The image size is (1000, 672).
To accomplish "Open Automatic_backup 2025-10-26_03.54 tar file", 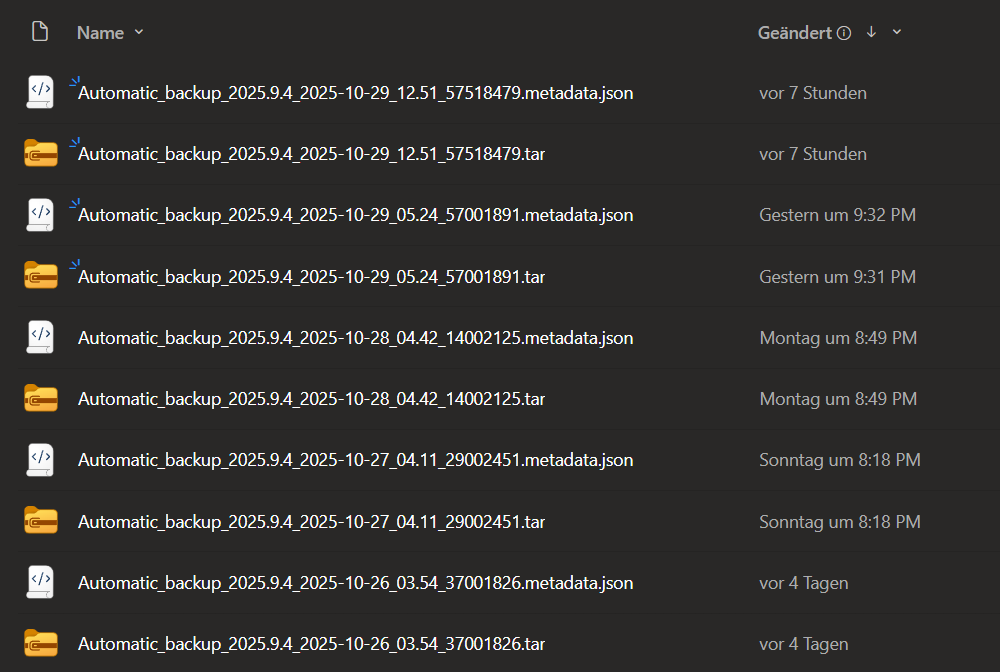I will point(311,644).
